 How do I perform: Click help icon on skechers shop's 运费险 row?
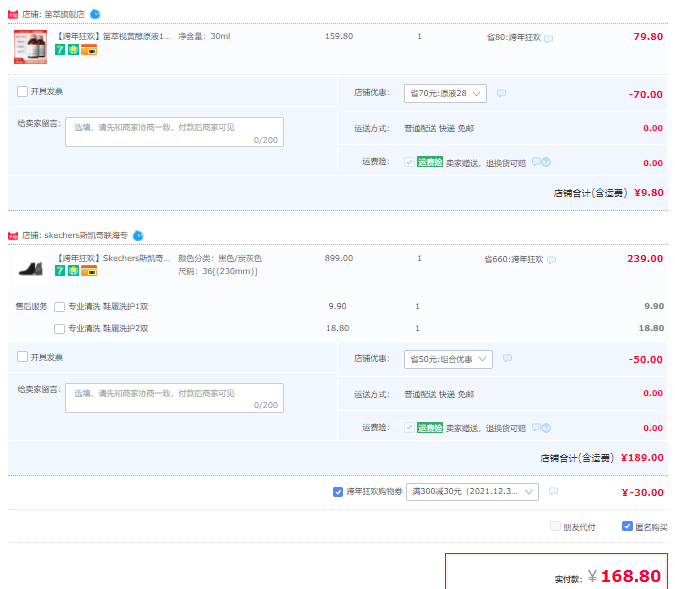click(x=546, y=428)
